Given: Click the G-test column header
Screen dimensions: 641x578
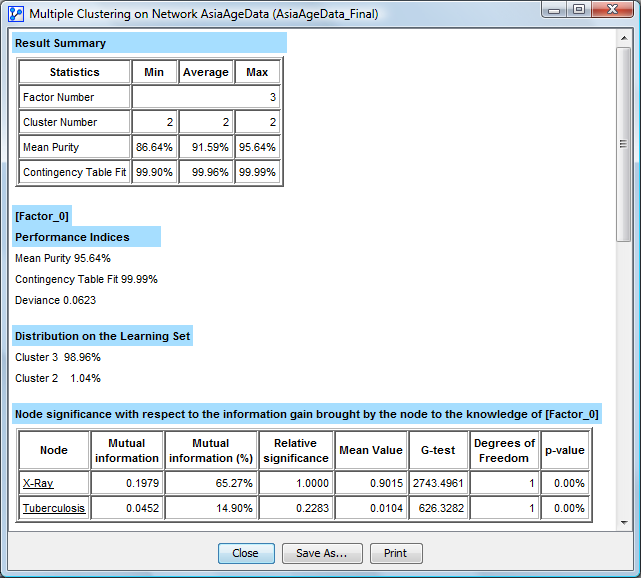Looking at the screenshot, I should pos(438,451).
